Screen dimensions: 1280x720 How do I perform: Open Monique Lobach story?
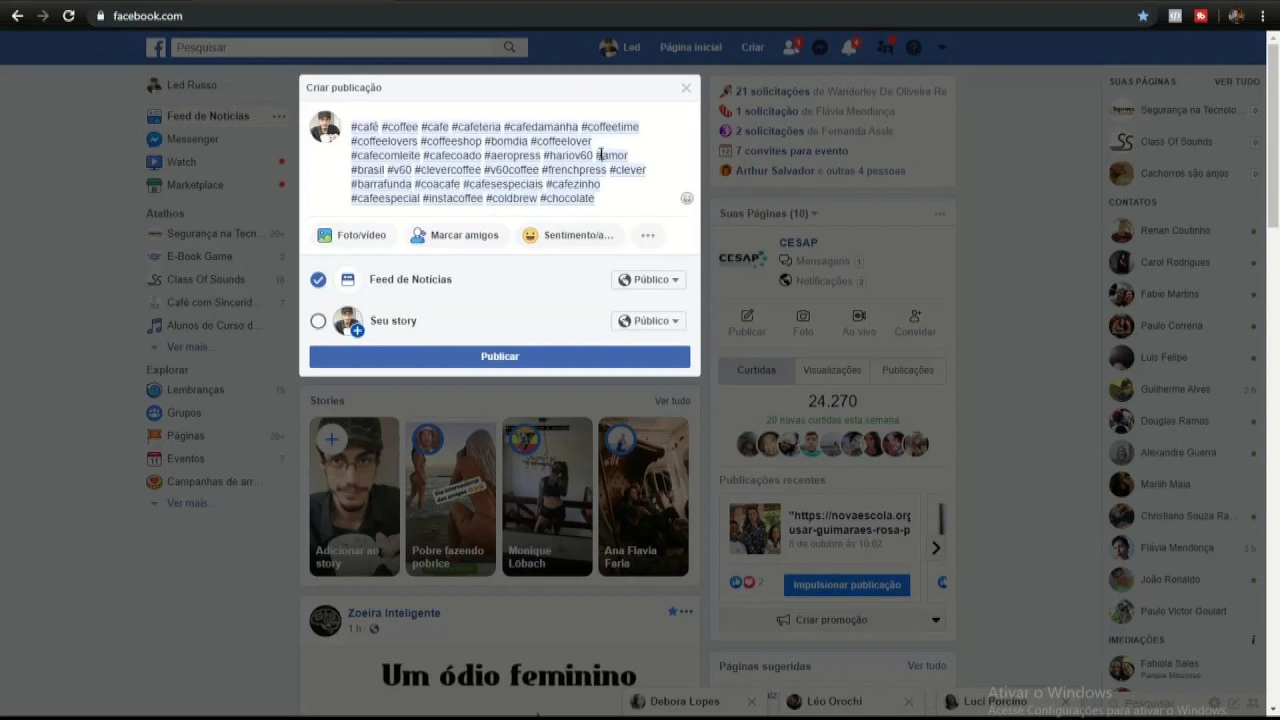(547, 497)
